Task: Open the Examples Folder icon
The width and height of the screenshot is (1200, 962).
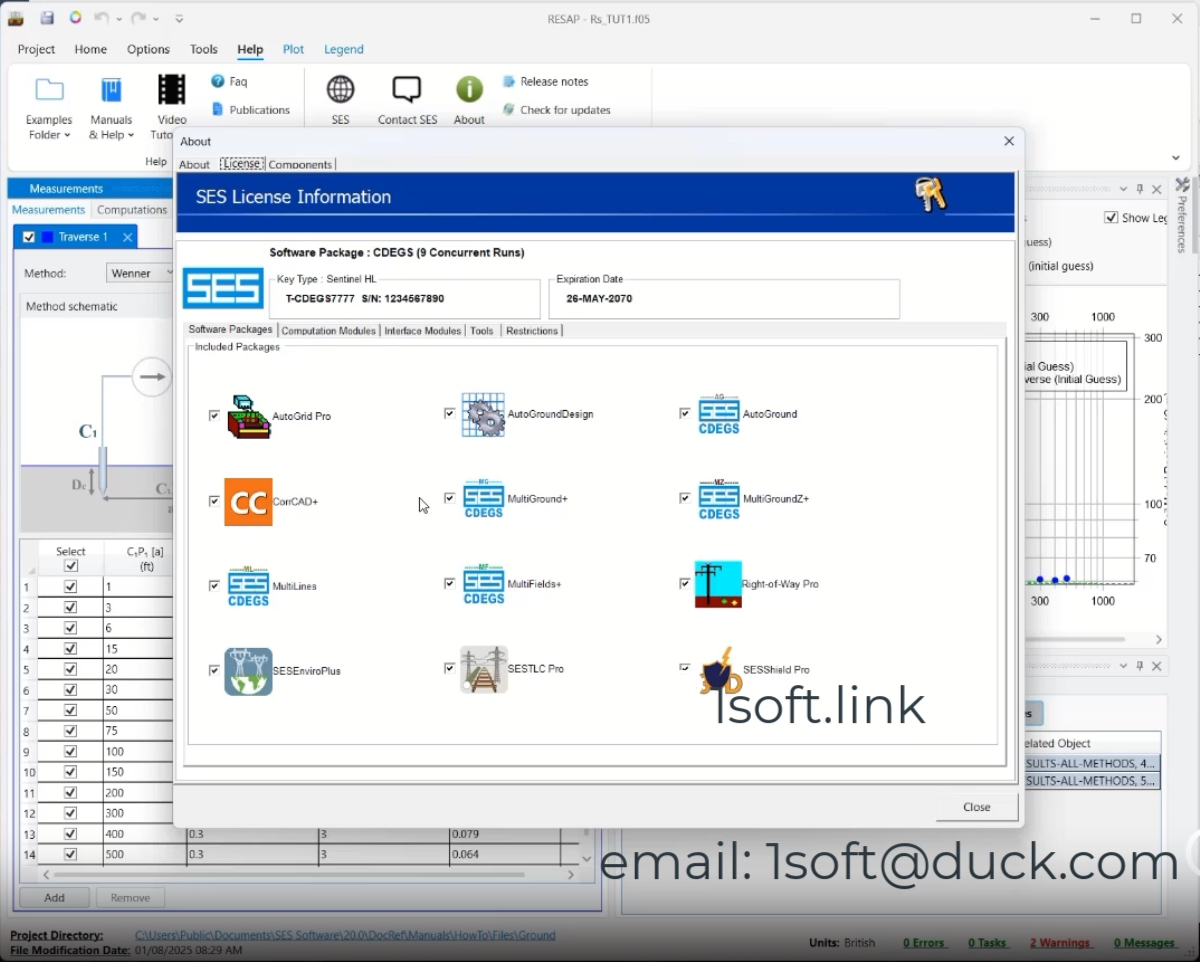Action: [x=49, y=90]
